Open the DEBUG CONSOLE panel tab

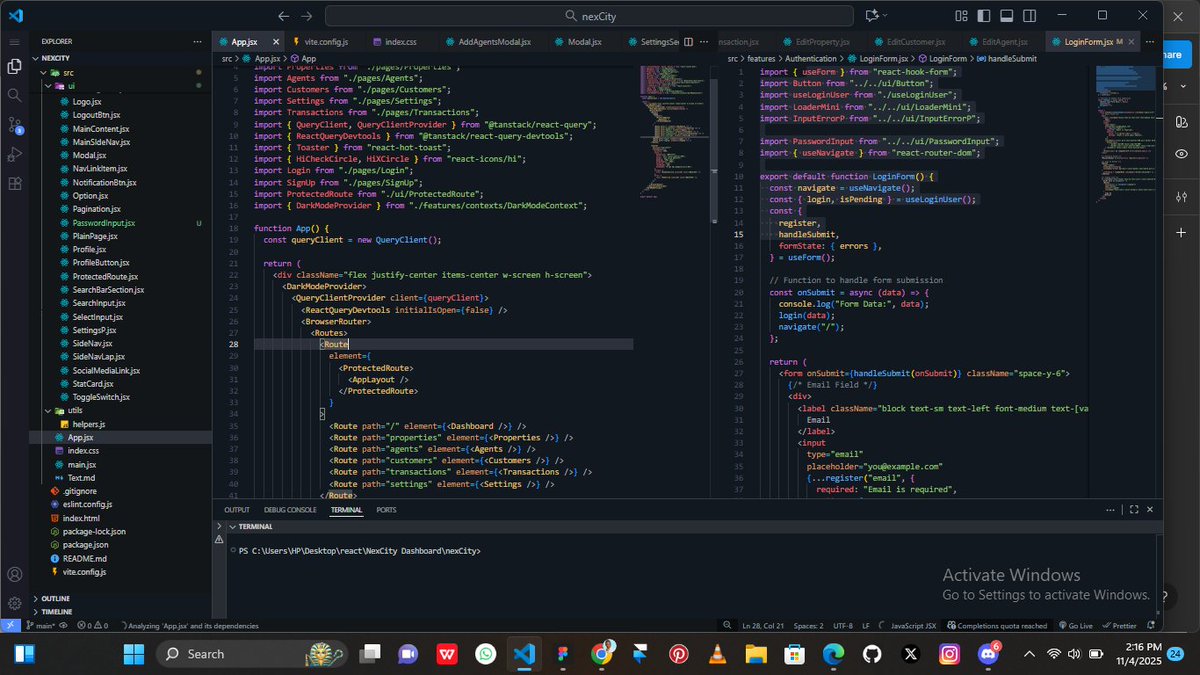(290, 510)
